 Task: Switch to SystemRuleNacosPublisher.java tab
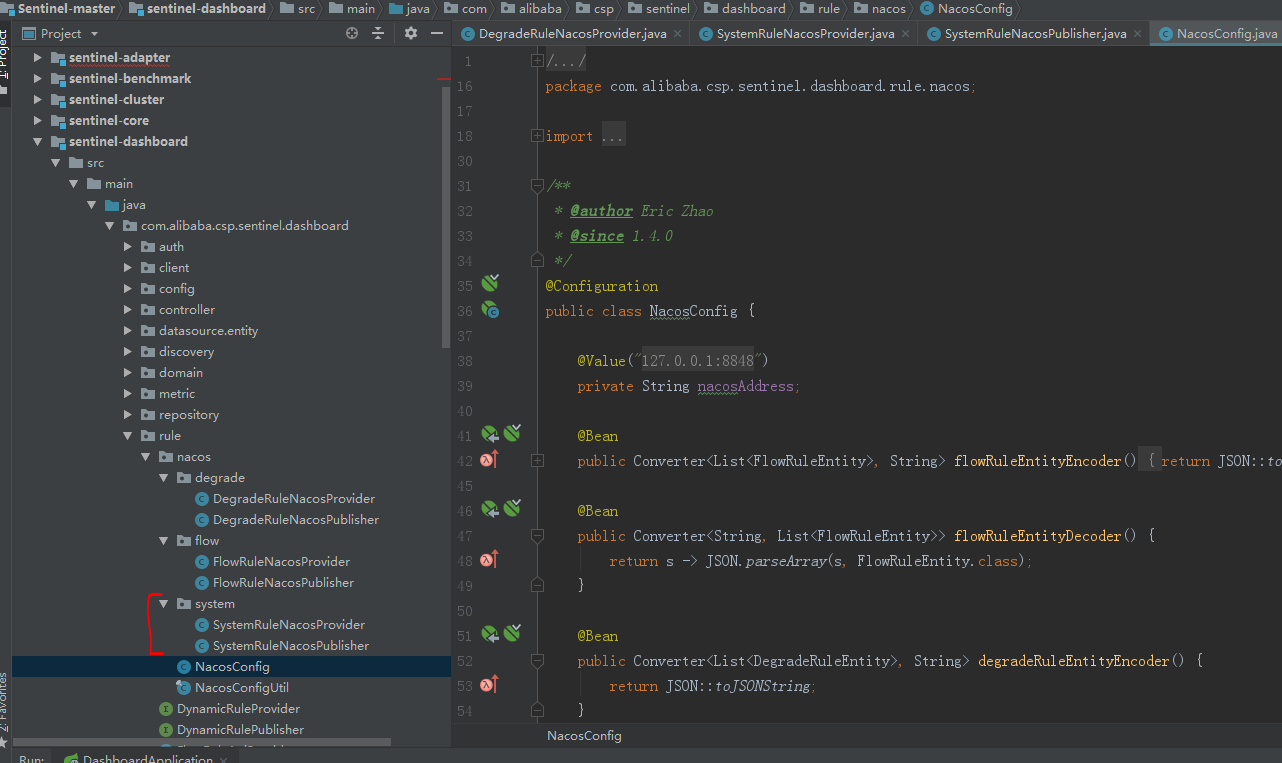(1035, 34)
